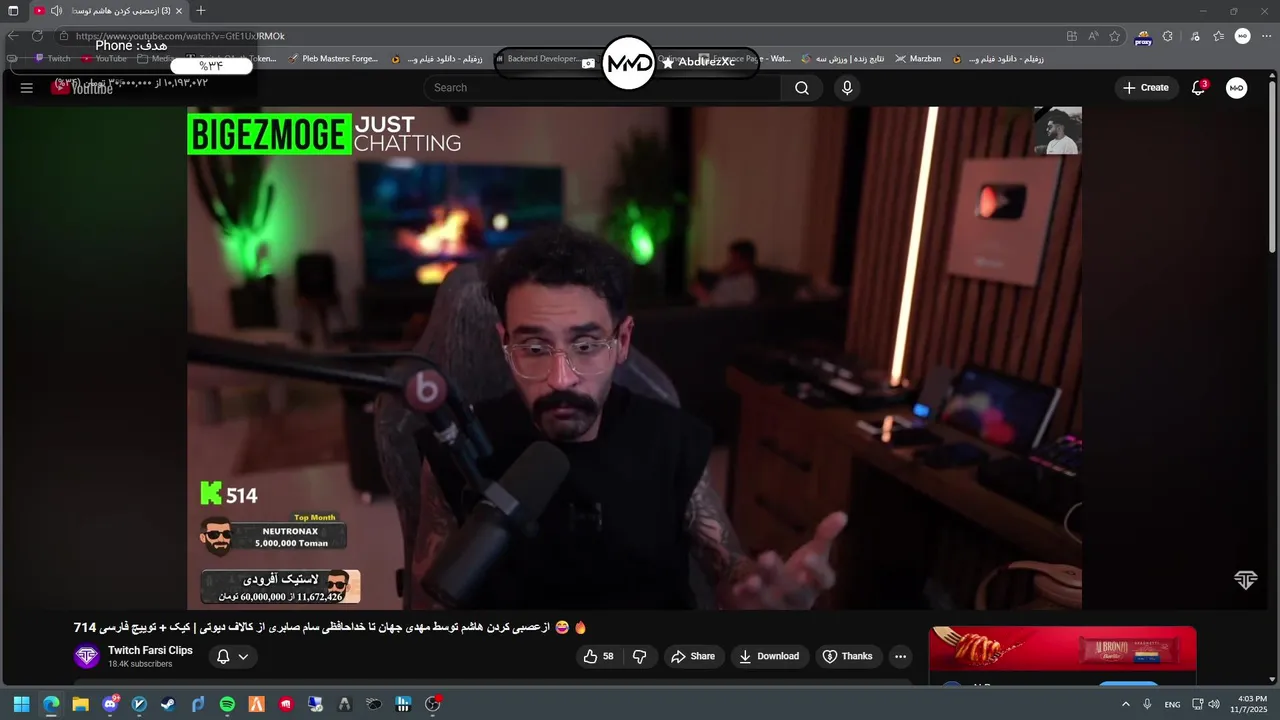Add page to favorites star
Image resolution: width=1280 pixels, height=720 pixels.
1114,36
